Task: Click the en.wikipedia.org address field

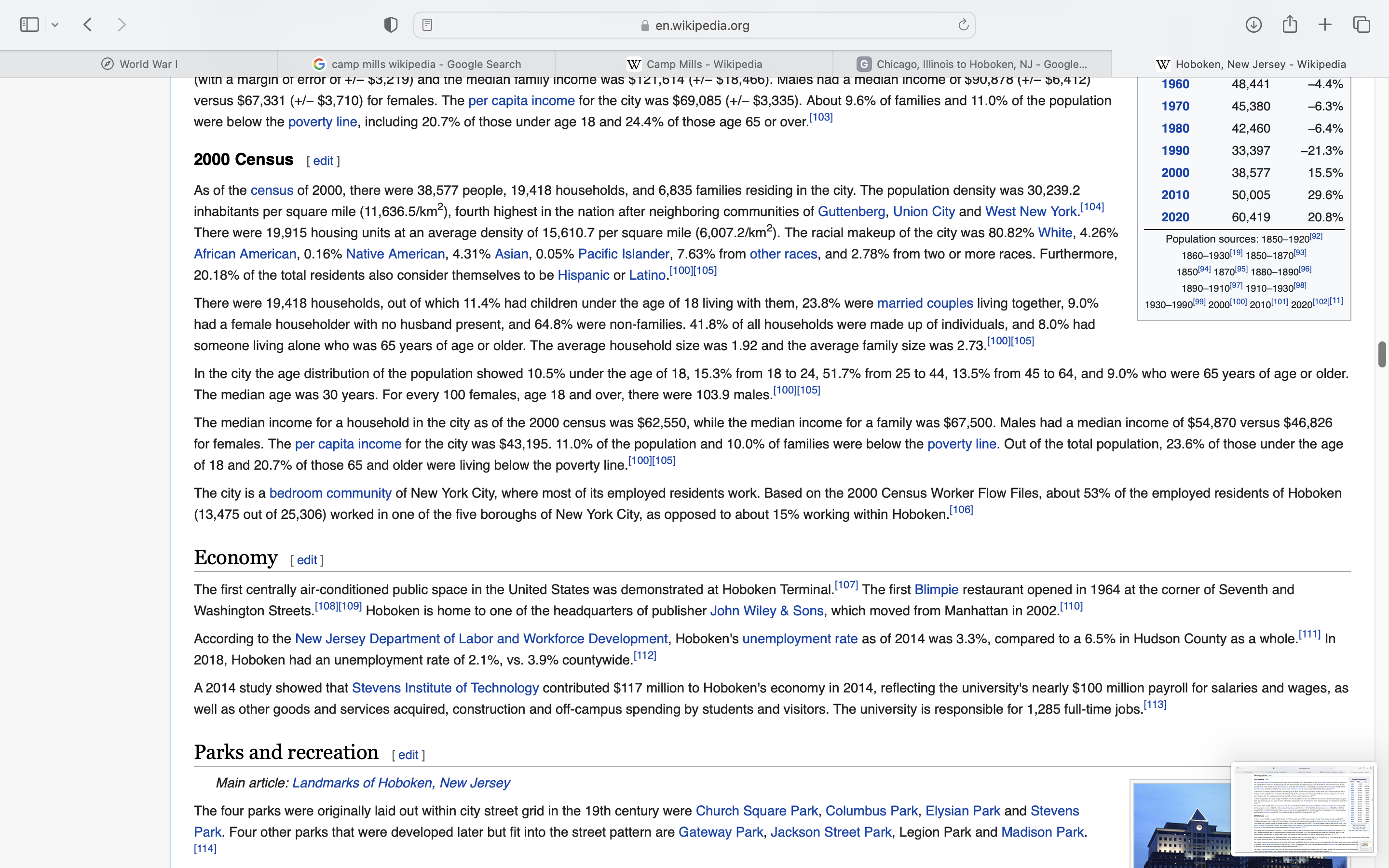Action: pyautogui.click(x=701, y=25)
